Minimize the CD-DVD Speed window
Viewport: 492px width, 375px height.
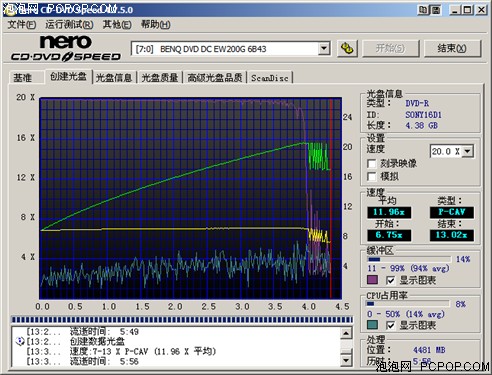[455, 10]
